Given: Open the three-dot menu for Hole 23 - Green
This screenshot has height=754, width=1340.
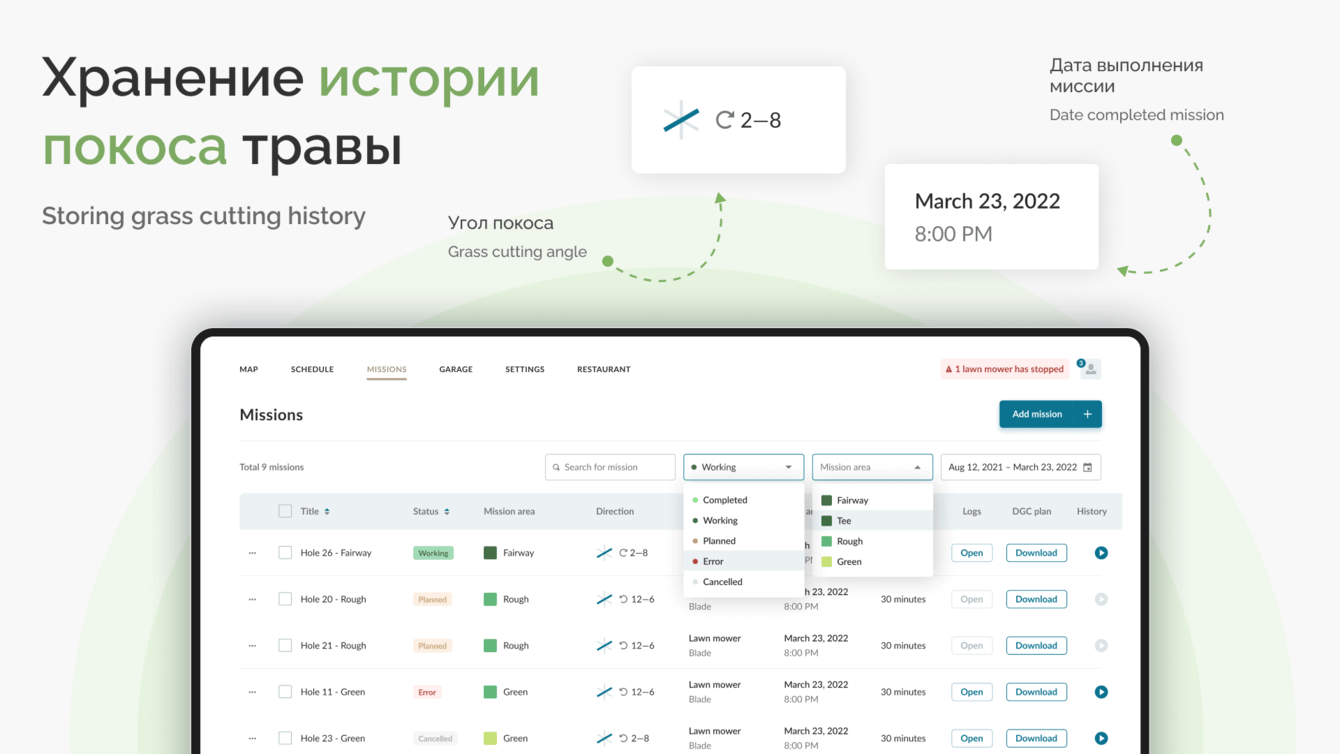Looking at the screenshot, I should [252, 738].
